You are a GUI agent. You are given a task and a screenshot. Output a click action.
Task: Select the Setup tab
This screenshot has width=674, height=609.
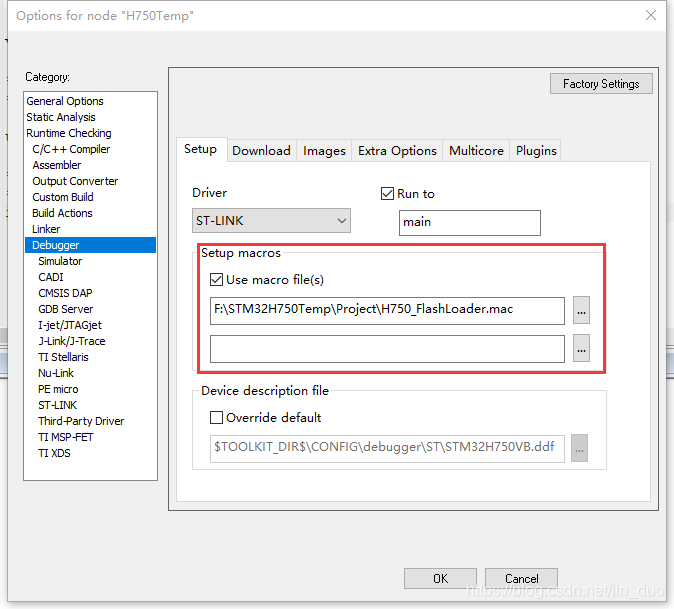[201, 150]
